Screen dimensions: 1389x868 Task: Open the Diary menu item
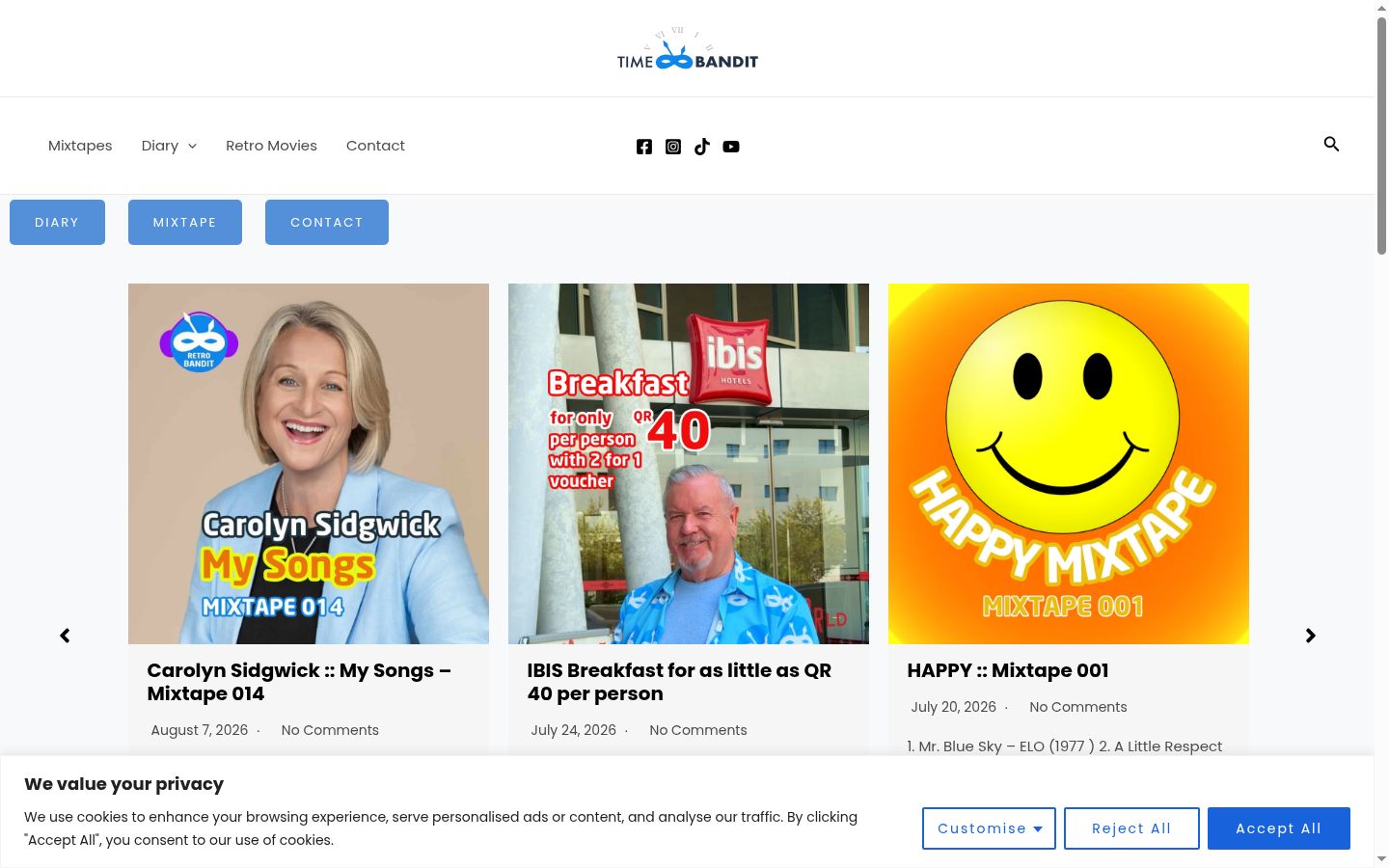(160, 146)
